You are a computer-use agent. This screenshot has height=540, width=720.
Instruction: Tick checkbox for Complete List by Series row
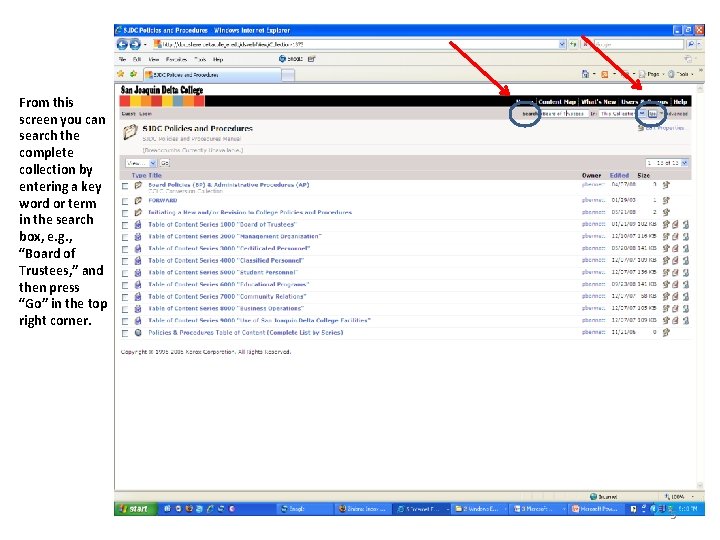125,333
